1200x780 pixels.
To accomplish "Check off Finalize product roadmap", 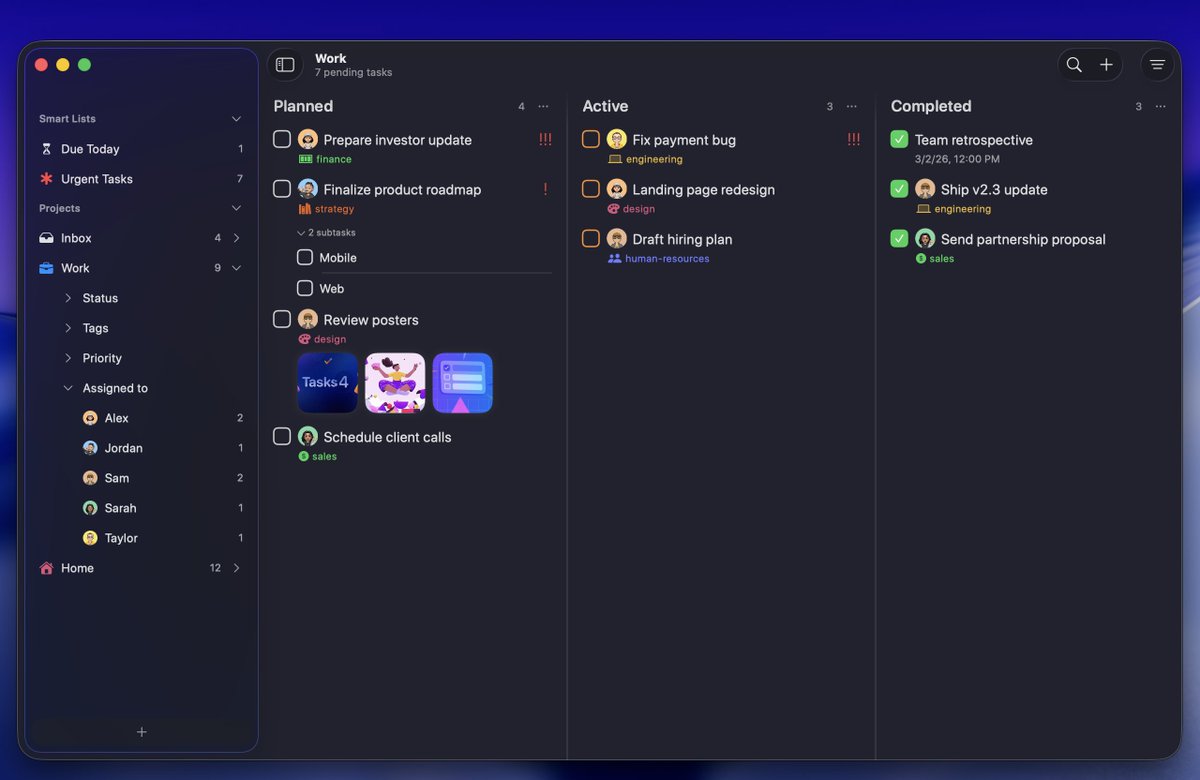I will click(x=282, y=188).
